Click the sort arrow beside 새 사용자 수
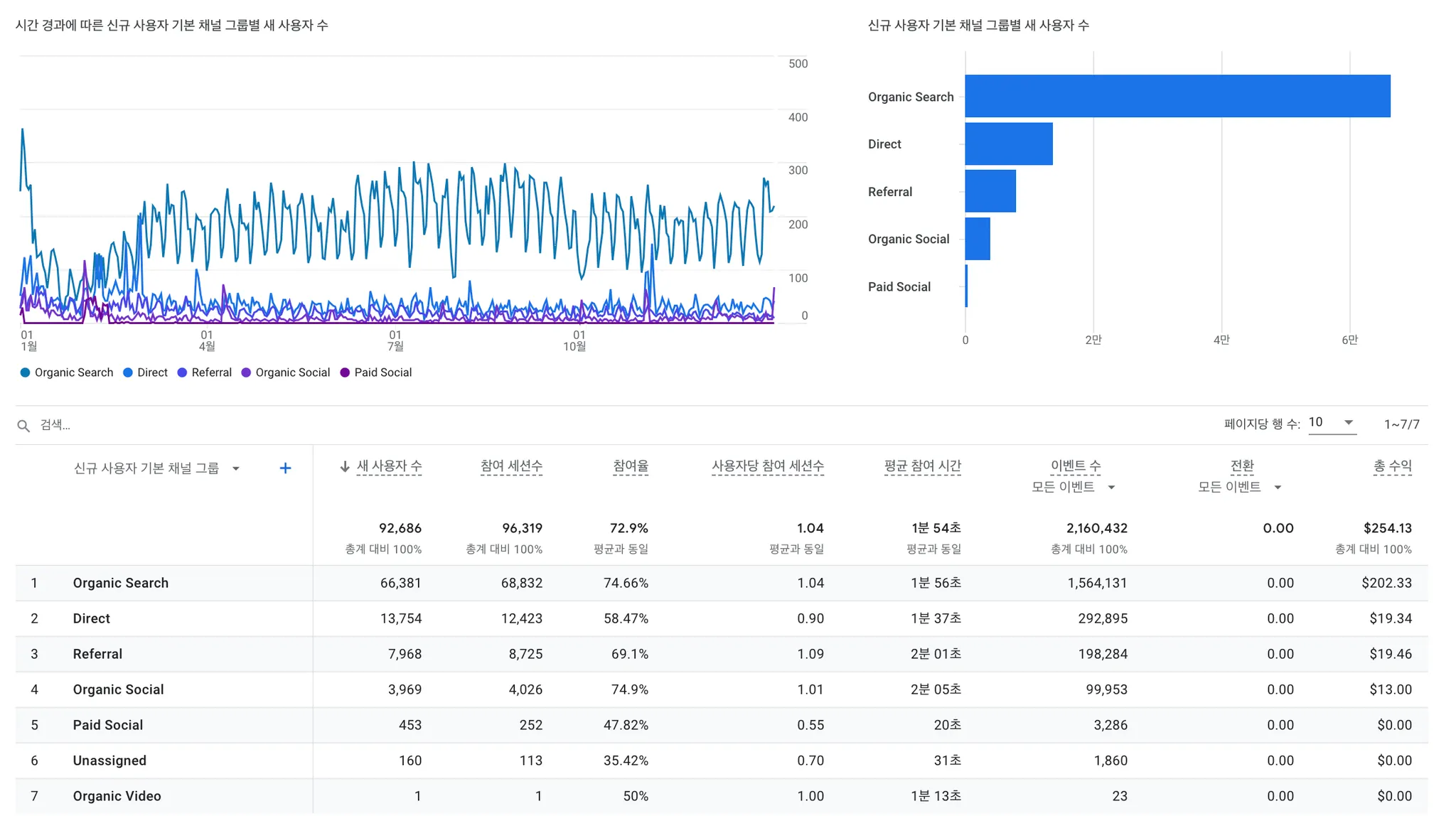1456x816 pixels. pyautogui.click(x=345, y=466)
